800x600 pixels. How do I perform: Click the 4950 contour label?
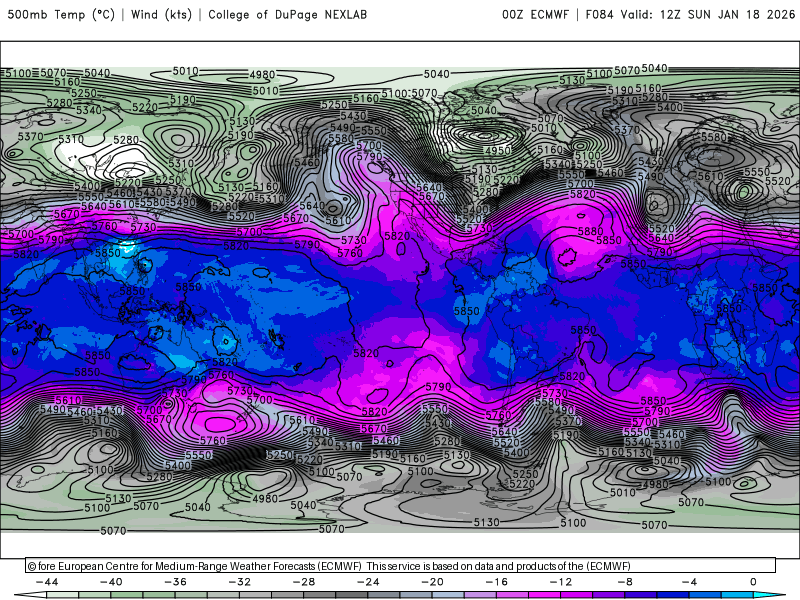497,151
